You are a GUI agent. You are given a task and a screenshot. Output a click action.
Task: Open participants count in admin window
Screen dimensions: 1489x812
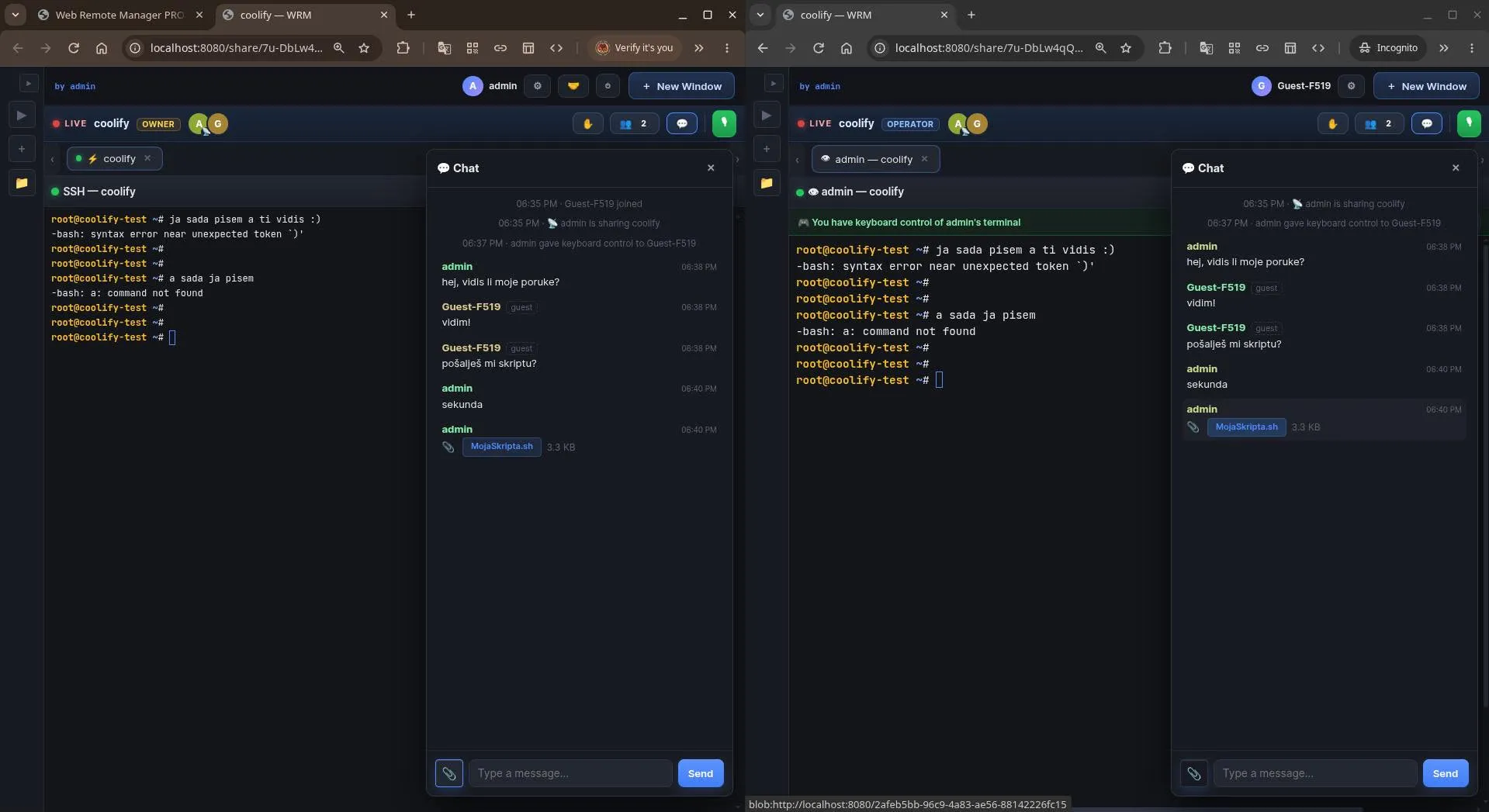coord(634,123)
